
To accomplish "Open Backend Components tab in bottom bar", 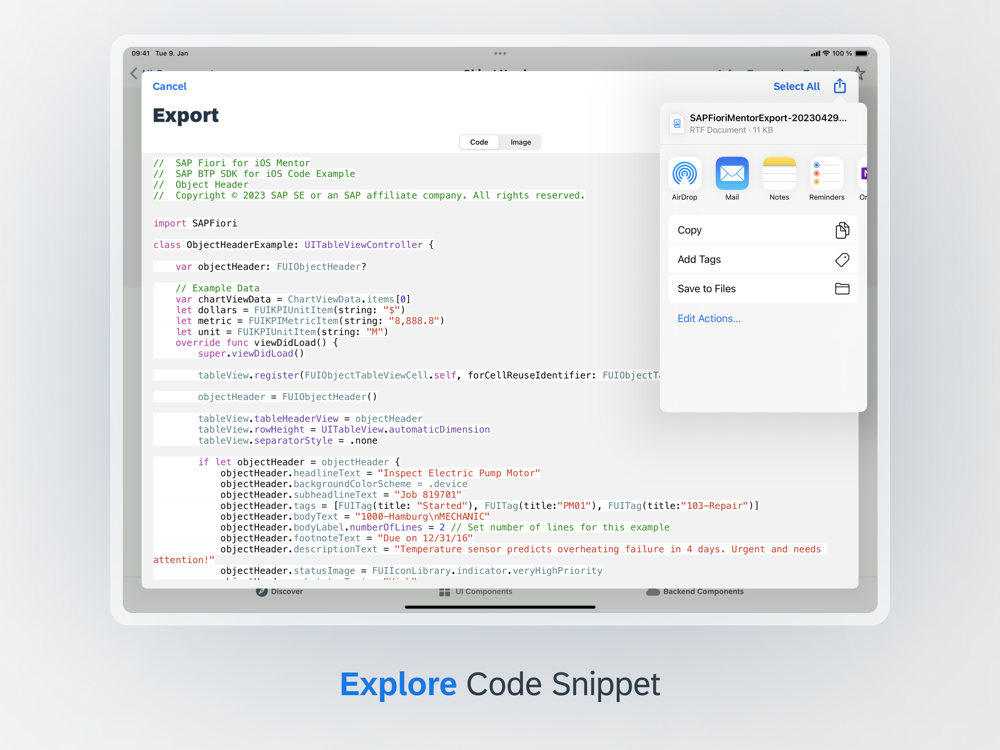I will tap(695, 592).
